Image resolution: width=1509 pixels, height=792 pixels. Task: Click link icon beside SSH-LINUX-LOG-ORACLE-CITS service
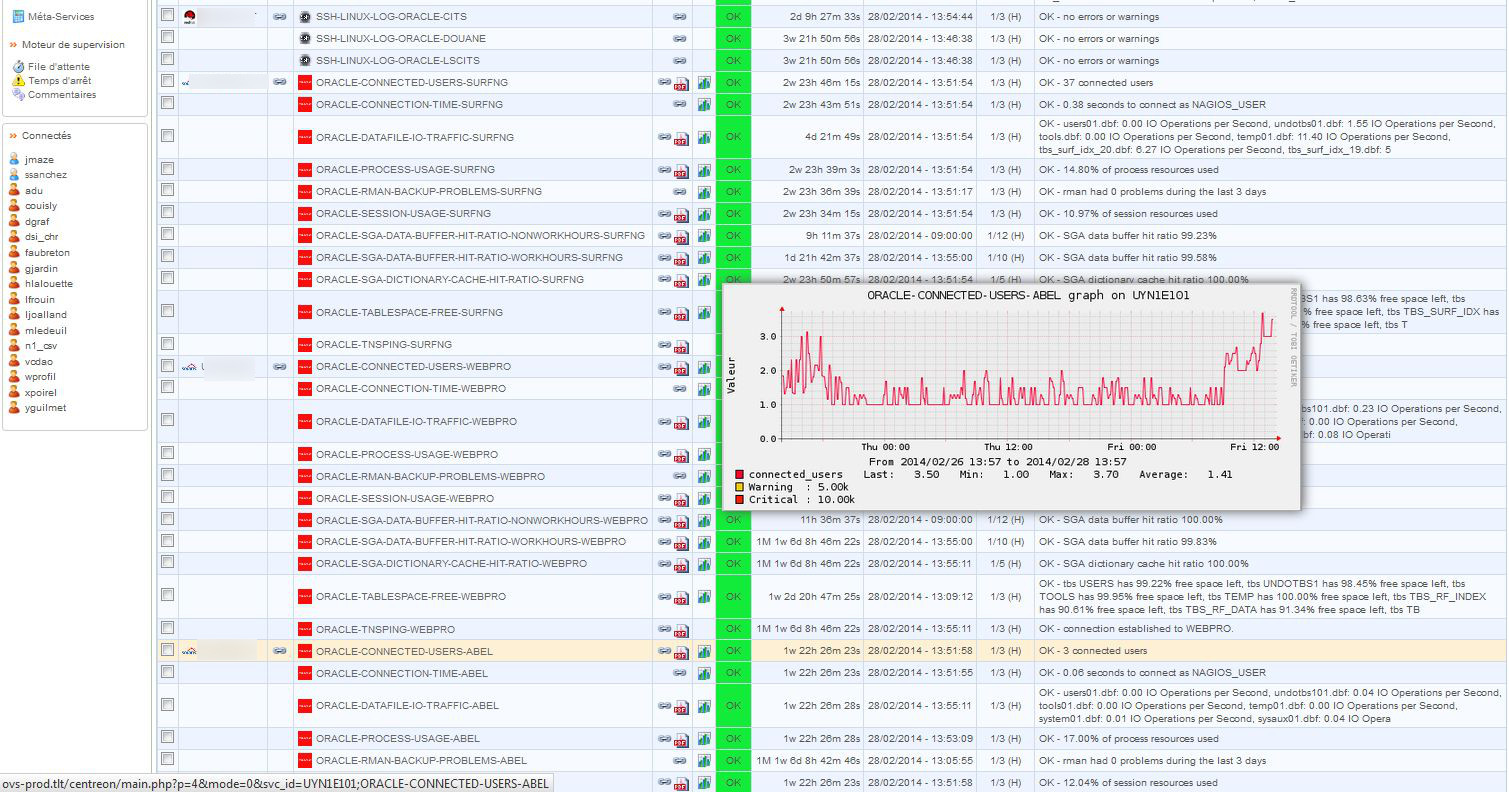click(680, 17)
